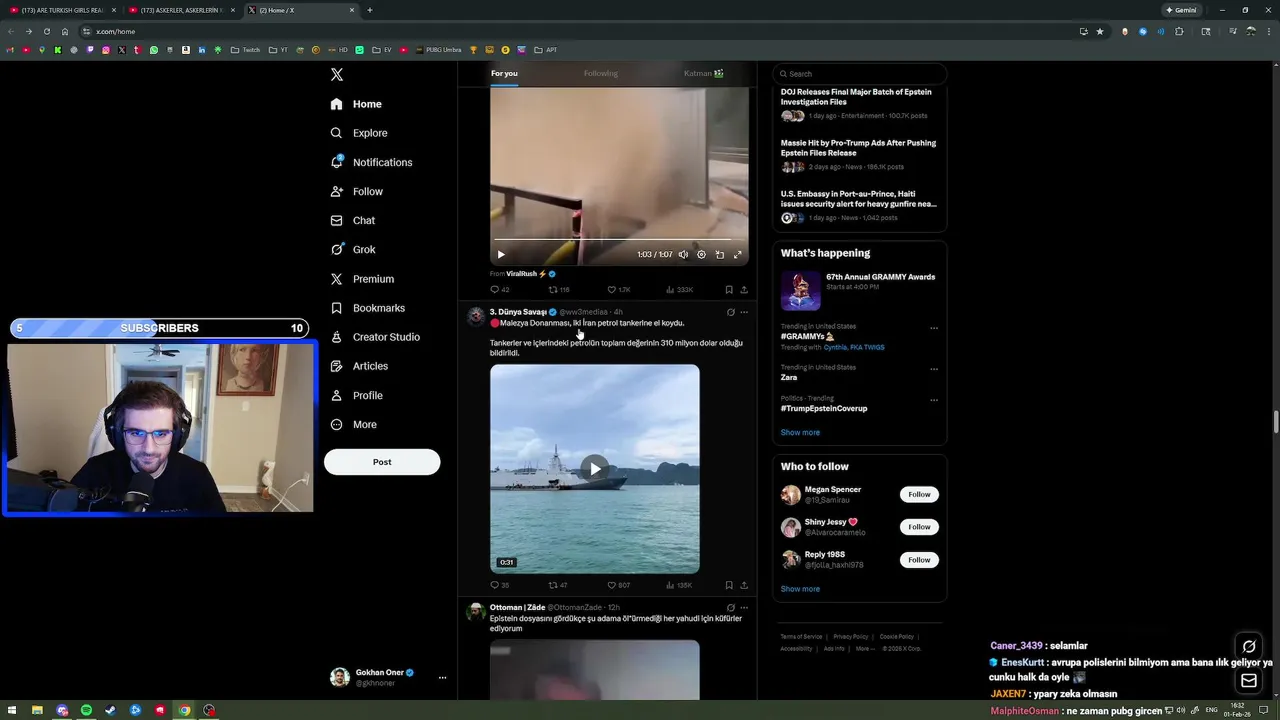Image resolution: width=1280 pixels, height=720 pixels.
Task: Open ViralRush video playback settings gear
Action: pyautogui.click(x=701, y=254)
